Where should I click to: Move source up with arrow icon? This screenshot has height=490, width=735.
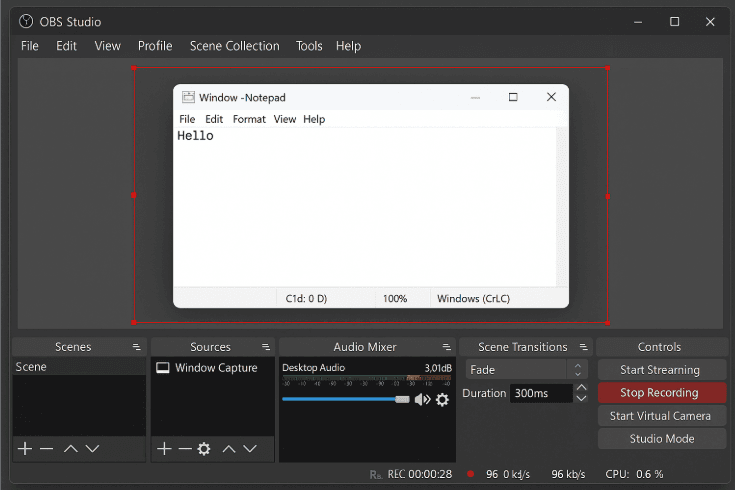click(x=229, y=449)
